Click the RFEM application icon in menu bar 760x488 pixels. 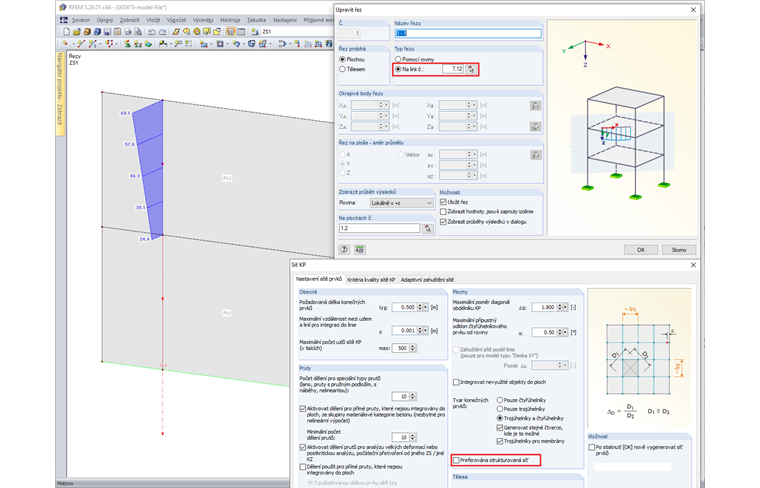pos(63,20)
